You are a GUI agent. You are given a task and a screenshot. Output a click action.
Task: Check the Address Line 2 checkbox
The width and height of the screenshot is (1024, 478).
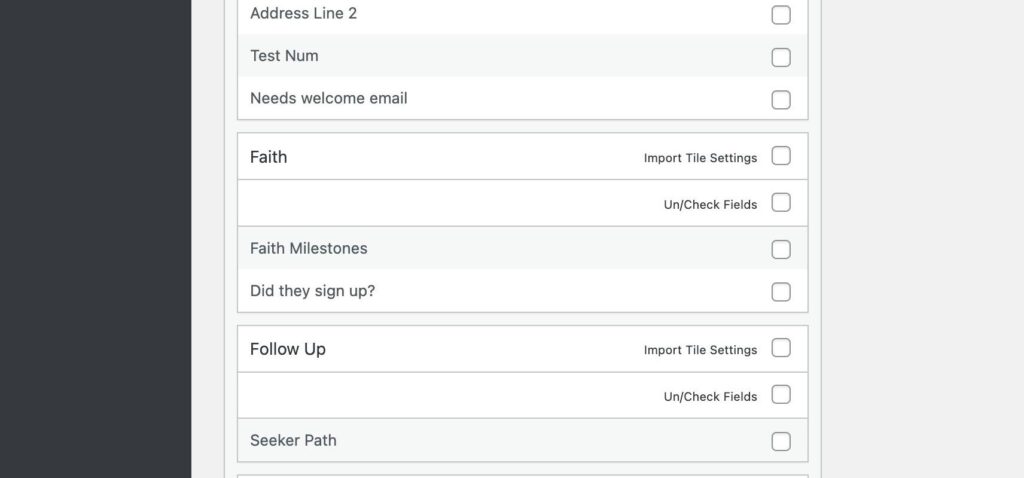781,15
